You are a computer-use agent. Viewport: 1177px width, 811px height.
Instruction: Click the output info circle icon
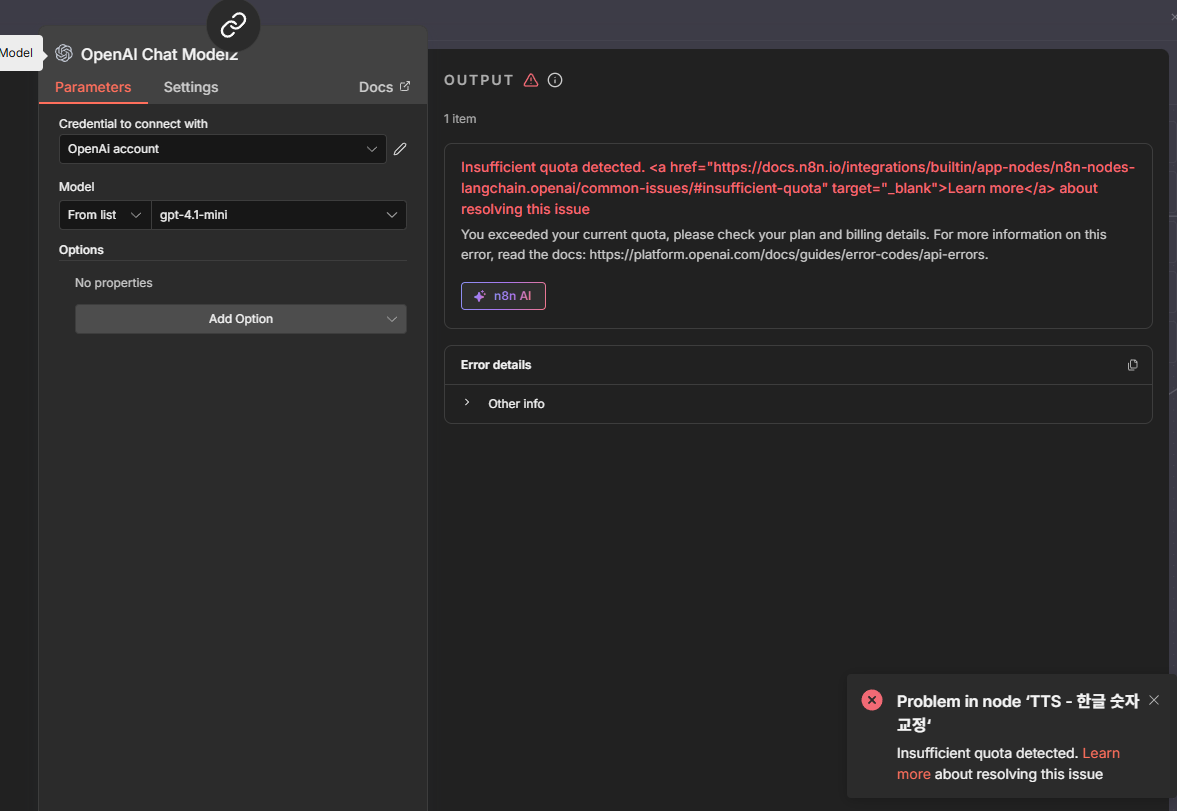point(555,80)
